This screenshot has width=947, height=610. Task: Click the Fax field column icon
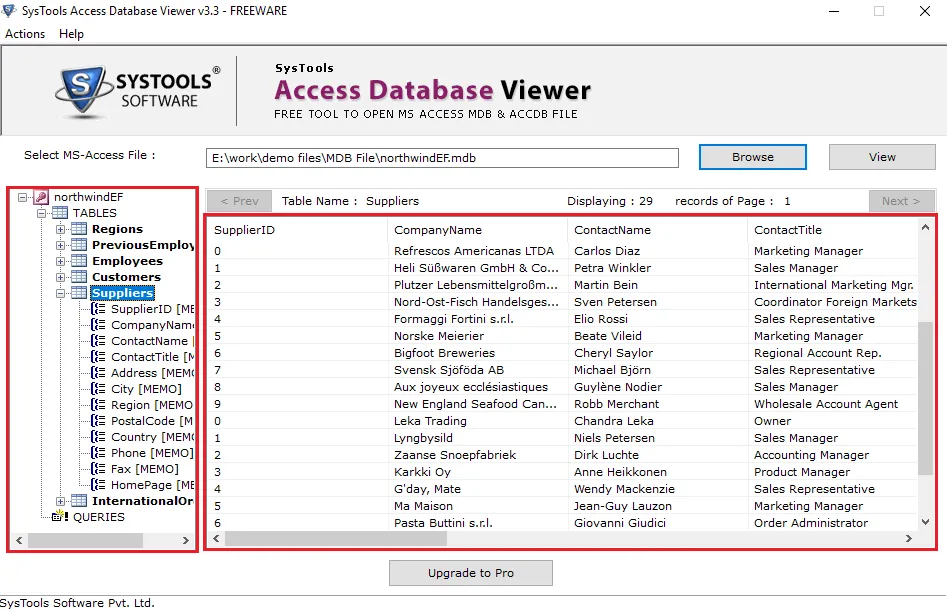[x=98, y=469]
